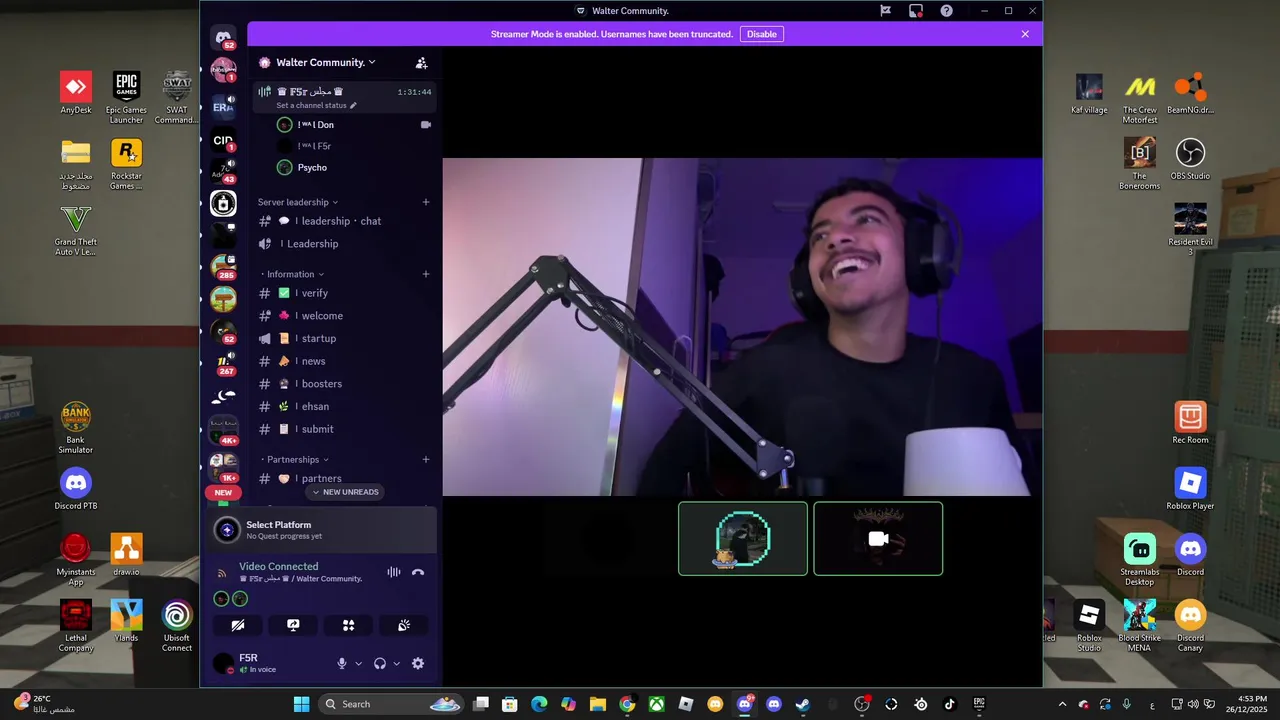Select video tile with camera icon
Viewport: 1280px width, 720px height.
coord(878,539)
